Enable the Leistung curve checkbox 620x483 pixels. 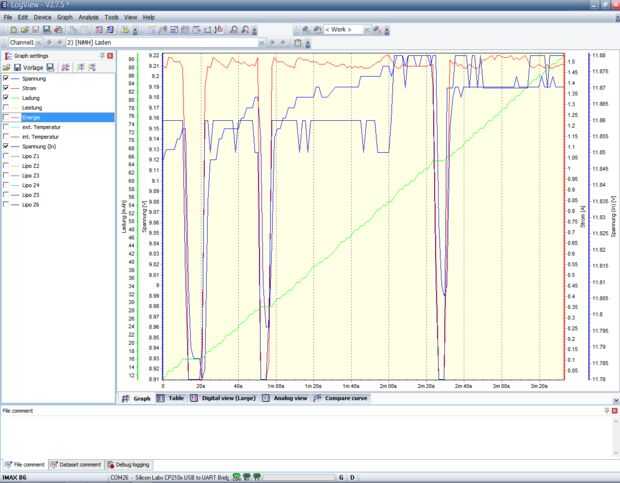pos(6,108)
